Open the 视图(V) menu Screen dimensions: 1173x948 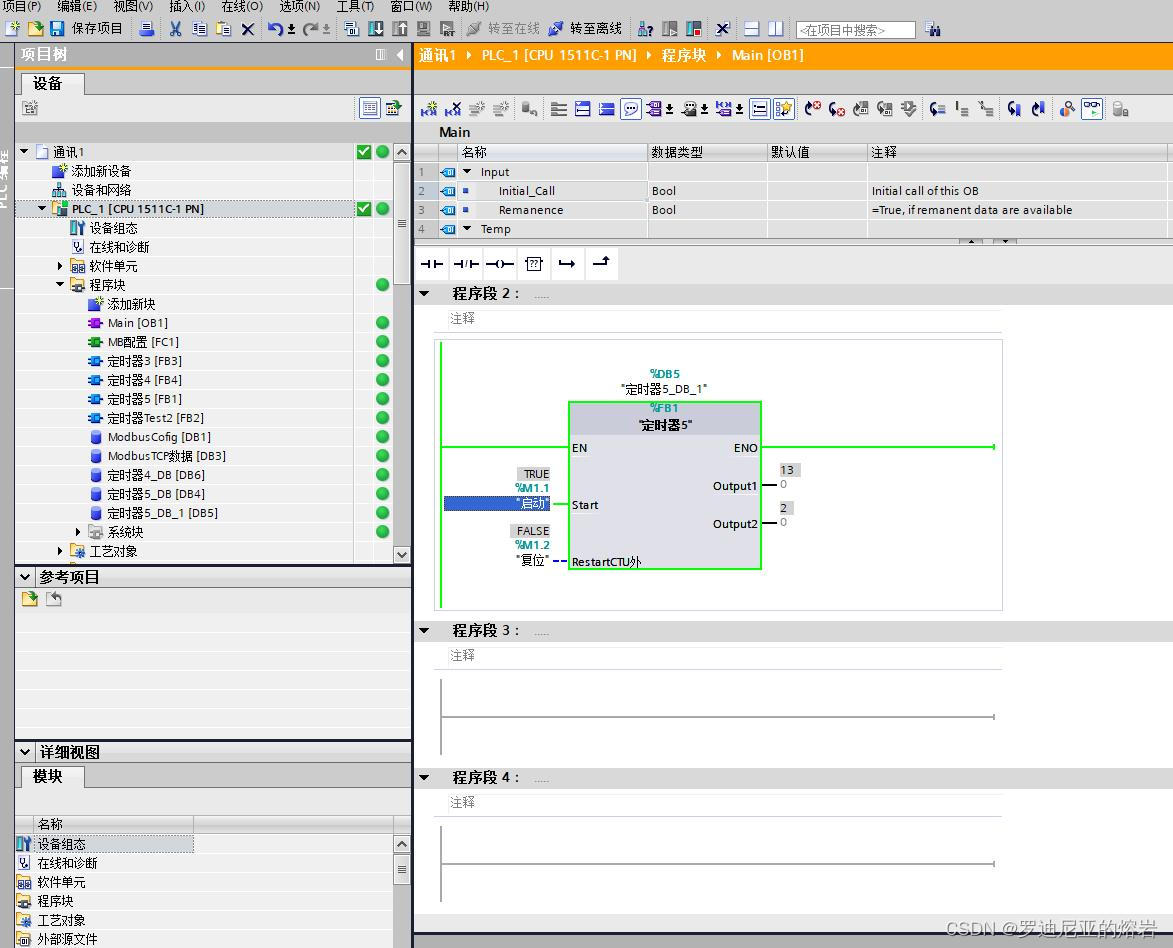pyautogui.click(x=133, y=6)
